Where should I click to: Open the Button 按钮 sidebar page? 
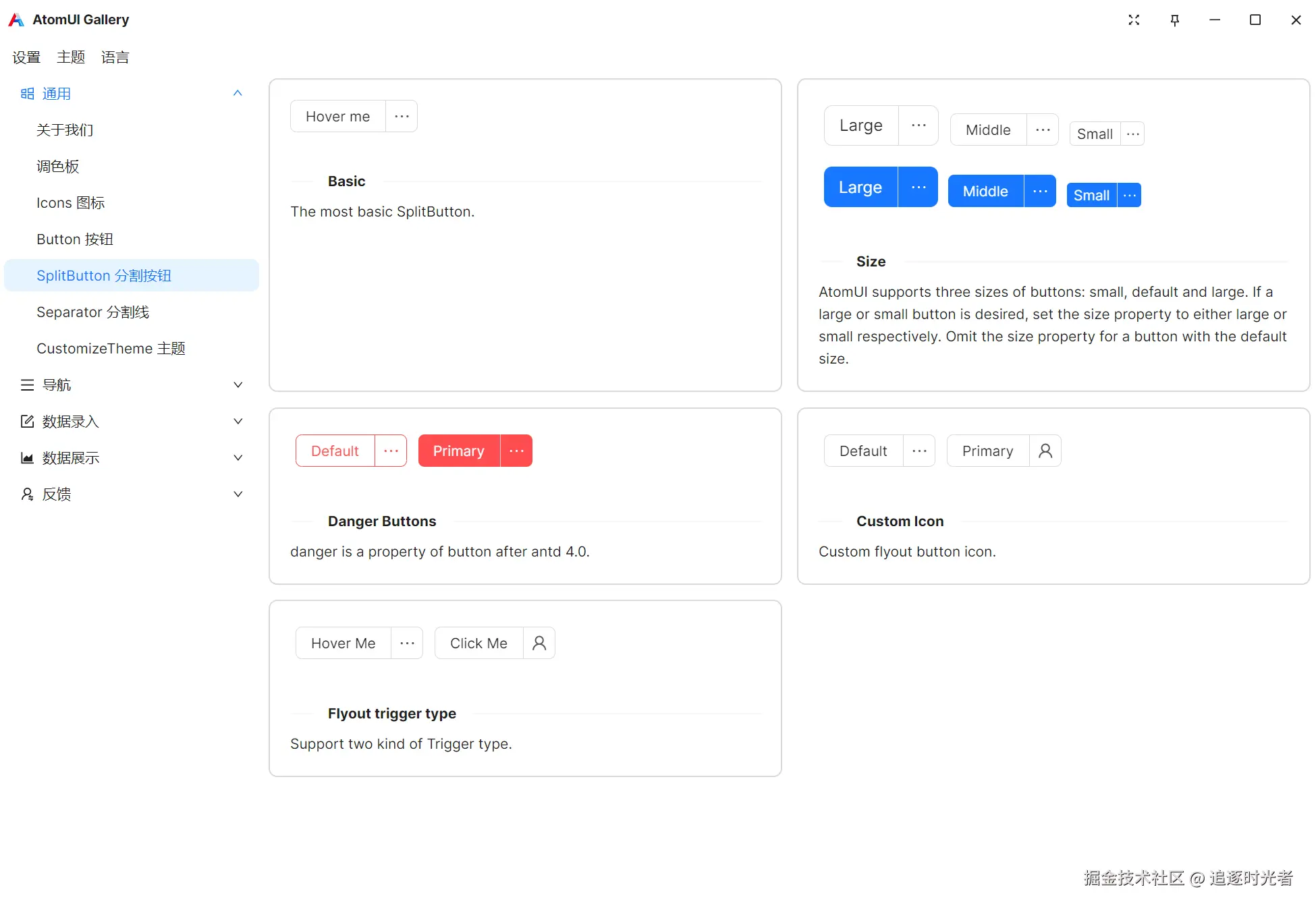coord(75,239)
